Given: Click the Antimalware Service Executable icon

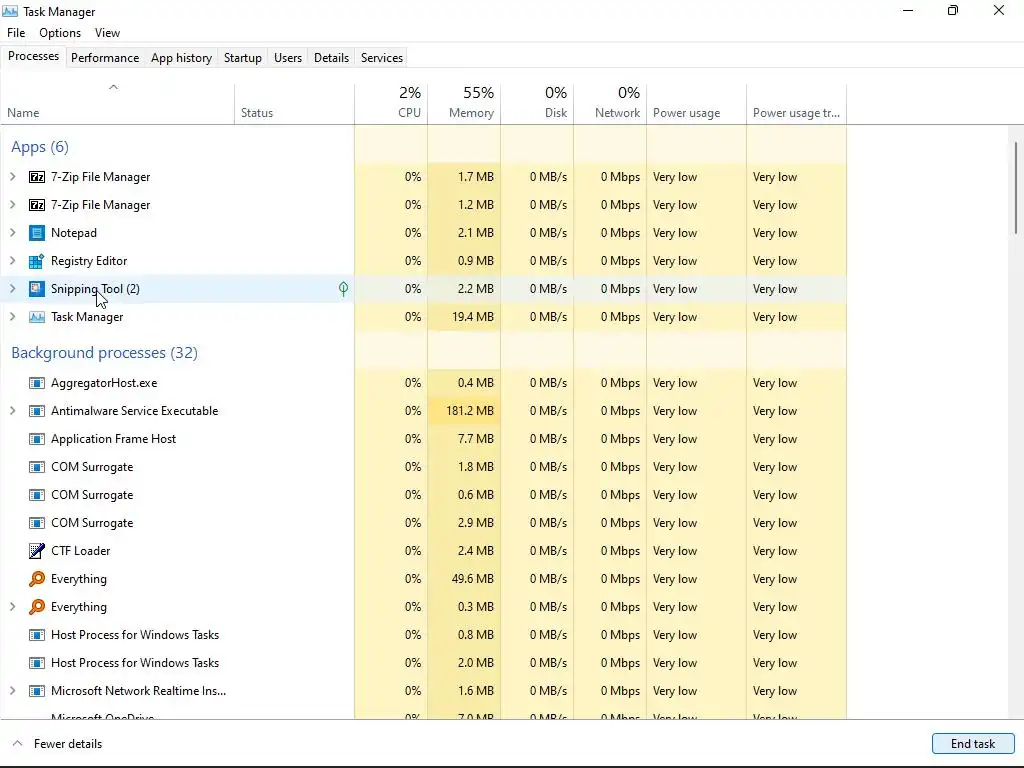Looking at the screenshot, I should click(37, 411).
